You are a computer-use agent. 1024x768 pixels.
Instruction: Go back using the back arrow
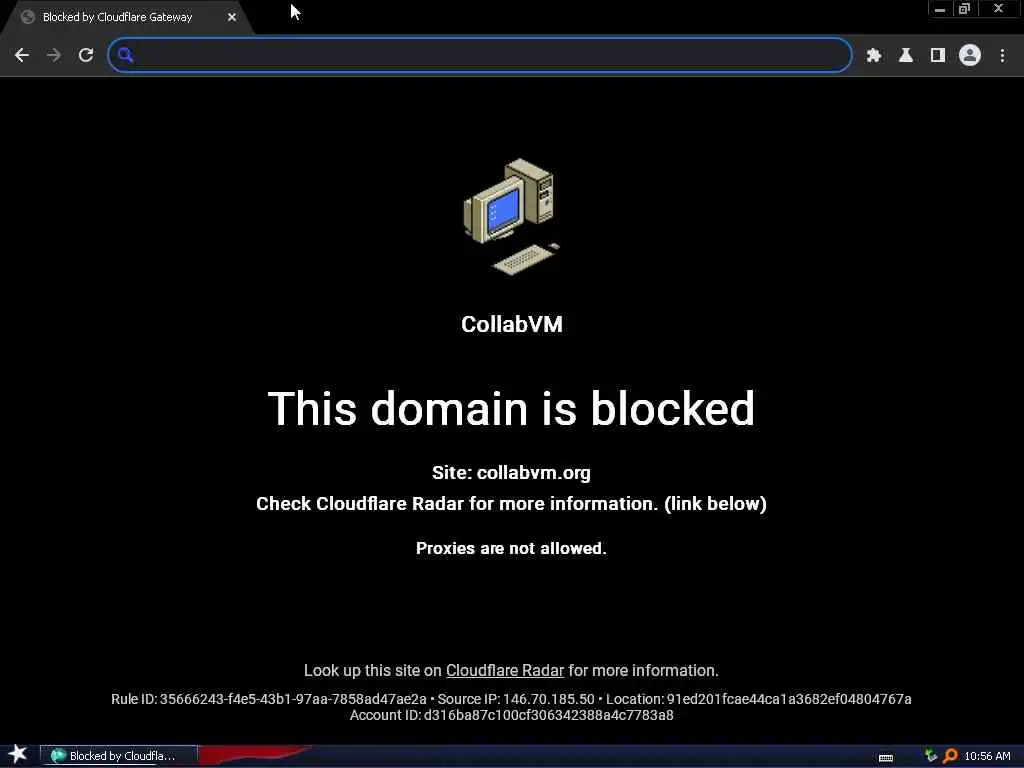(22, 56)
